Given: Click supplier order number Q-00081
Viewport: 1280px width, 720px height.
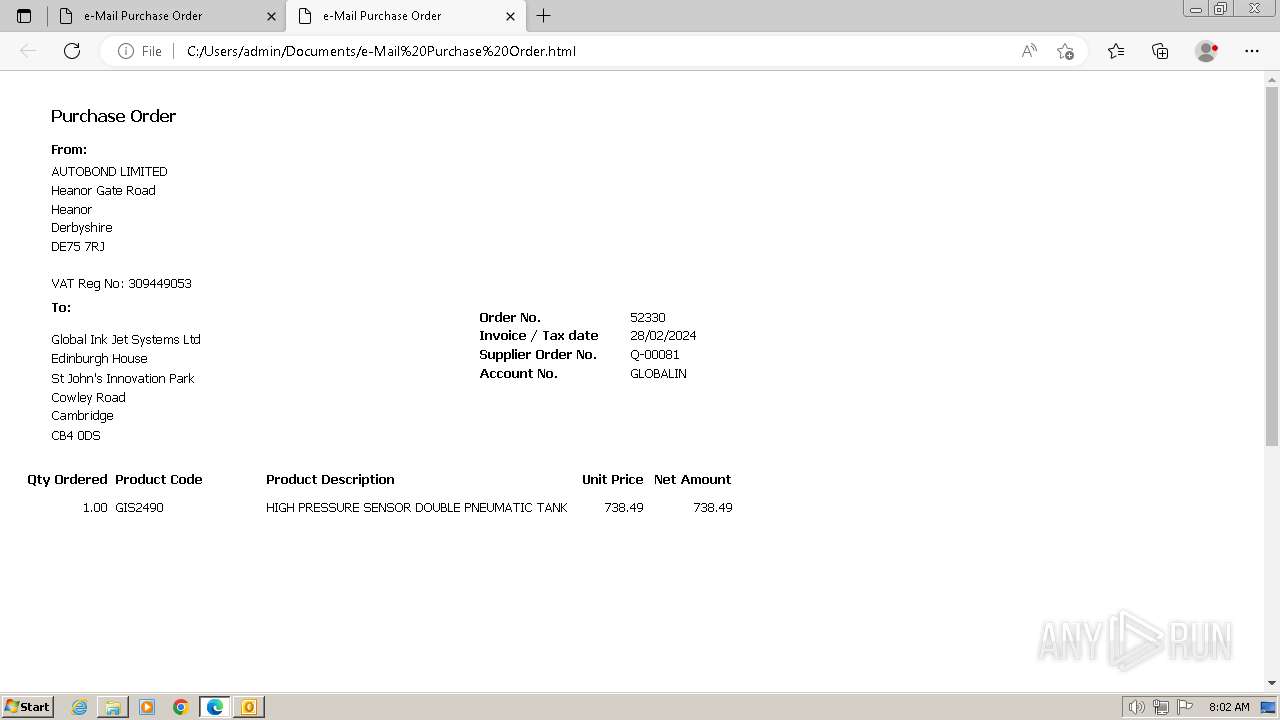Looking at the screenshot, I should (x=654, y=355).
